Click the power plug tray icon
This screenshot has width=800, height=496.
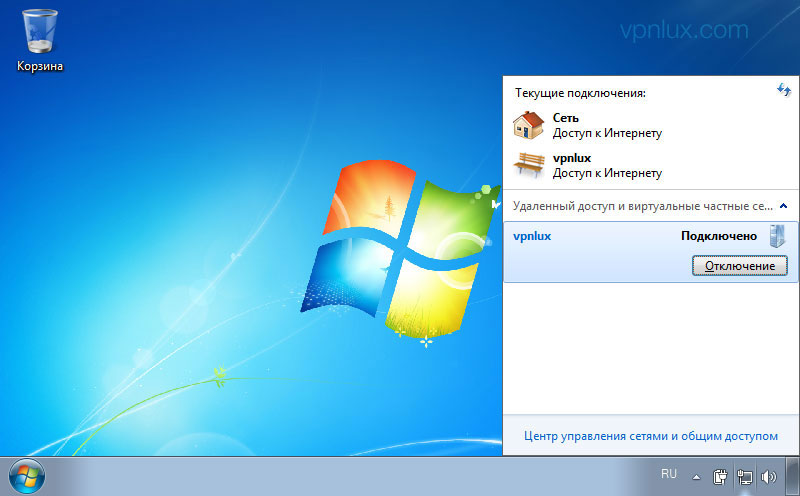pyautogui.click(x=720, y=477)
